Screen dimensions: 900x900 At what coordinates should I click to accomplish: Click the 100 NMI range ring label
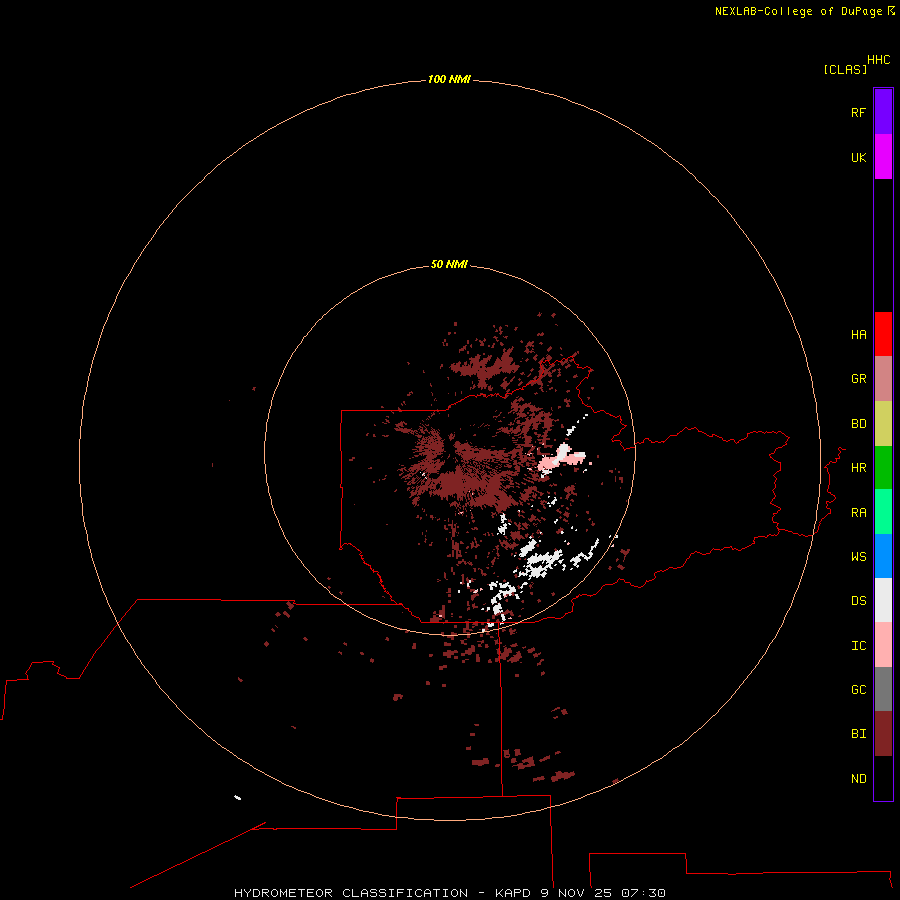click(449, 79)
